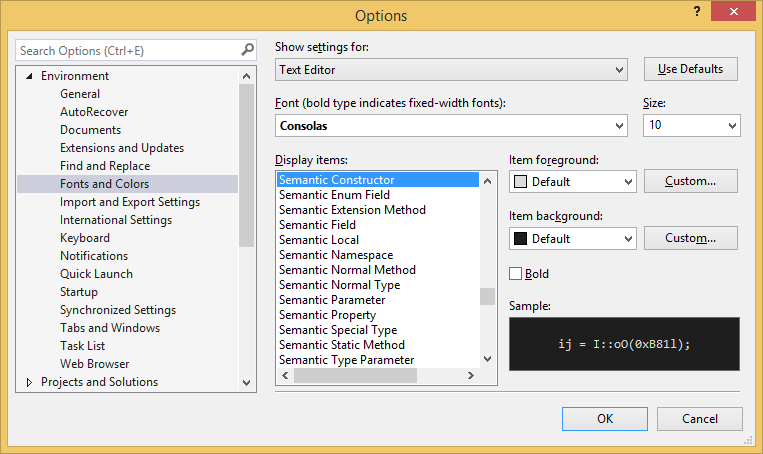Click the Search Options input field
The image size is (763, 454).
click(x=125, y=50)
